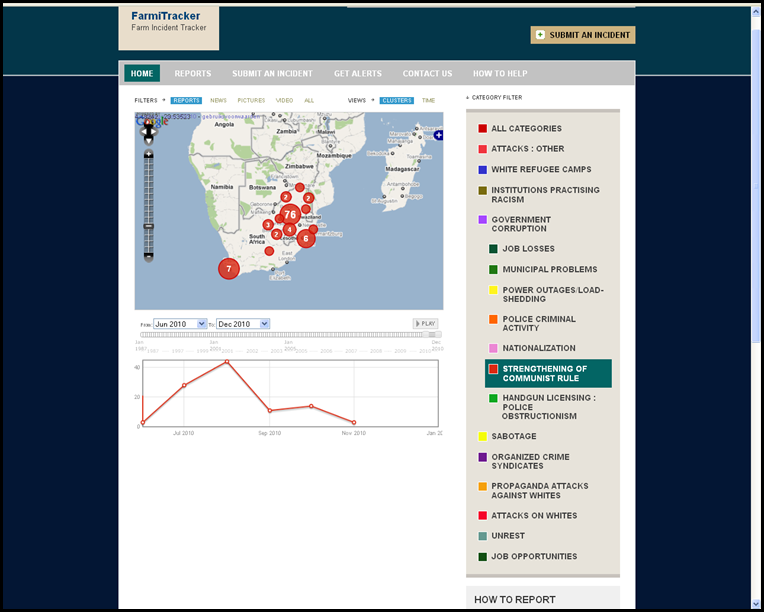Enable the Pictures filter
The image size is (764, 612).
point(251,100)
